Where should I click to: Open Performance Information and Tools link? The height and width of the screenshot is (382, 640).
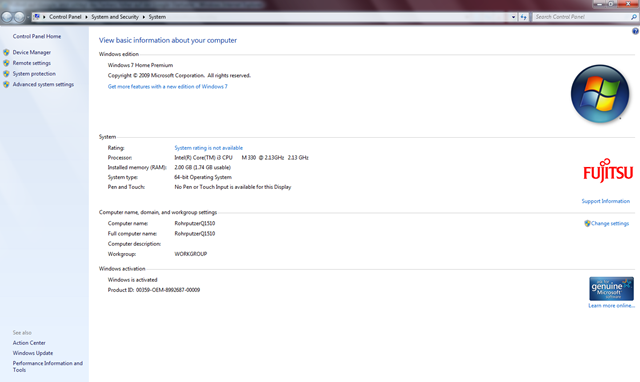click(x=47, y=366)
